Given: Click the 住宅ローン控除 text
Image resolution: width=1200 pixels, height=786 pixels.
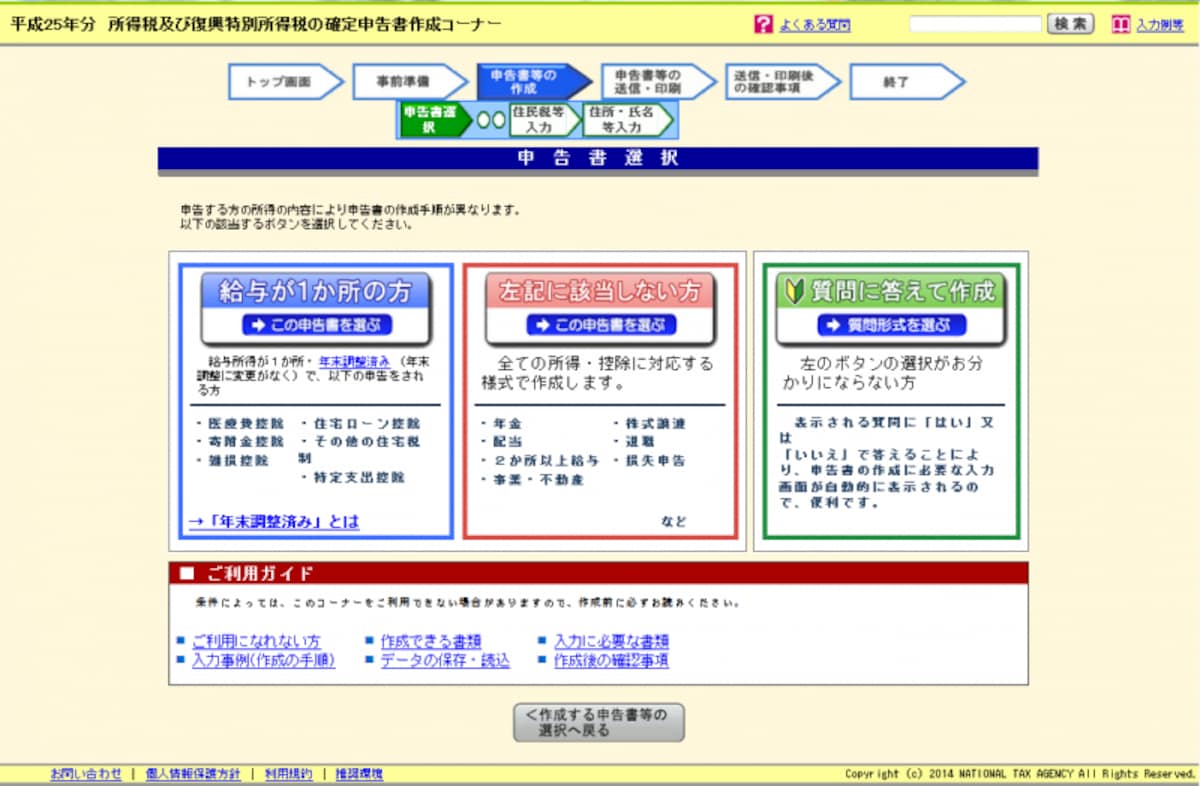Looking at the screenshot, I should point(366,423).
